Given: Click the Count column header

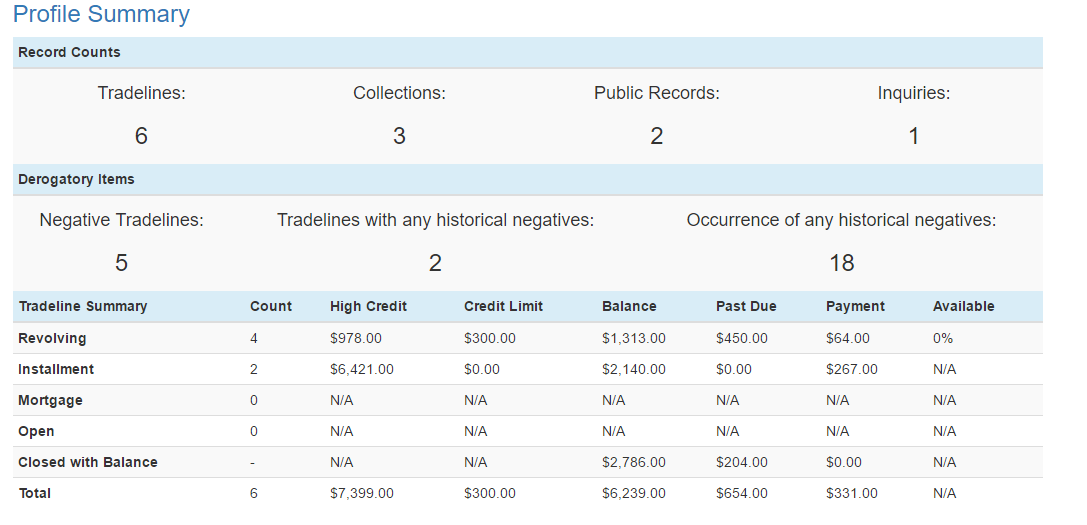Looking at the screenshot, I should coord(271,307).
